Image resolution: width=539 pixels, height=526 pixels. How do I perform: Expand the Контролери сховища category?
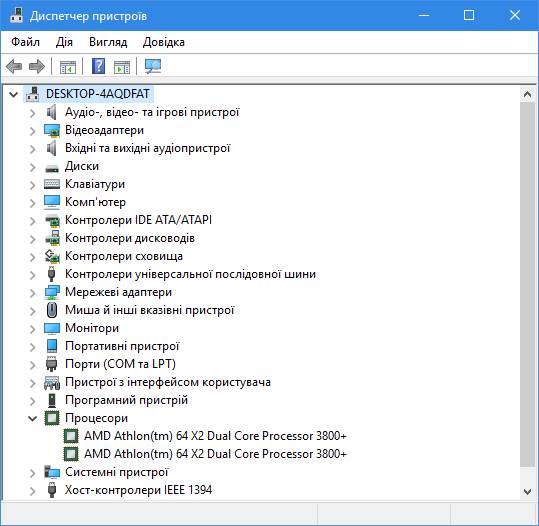33,257
